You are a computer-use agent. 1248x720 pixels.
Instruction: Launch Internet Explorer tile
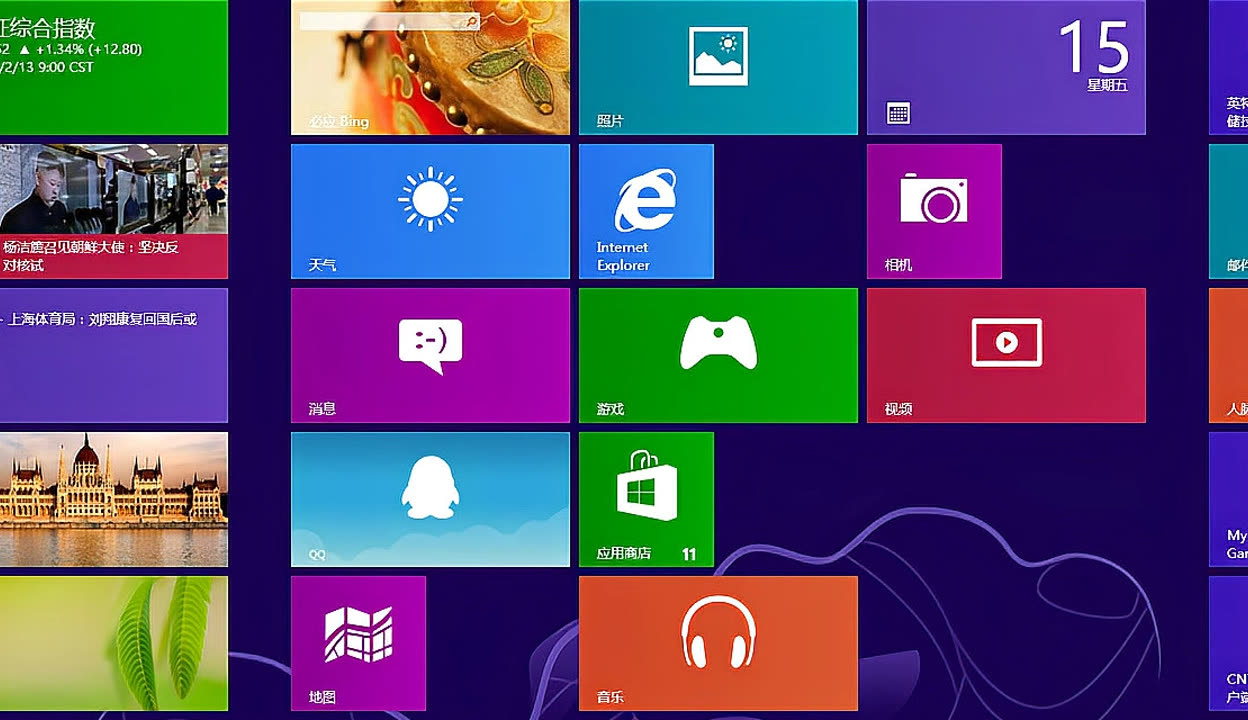click(646, 211)
